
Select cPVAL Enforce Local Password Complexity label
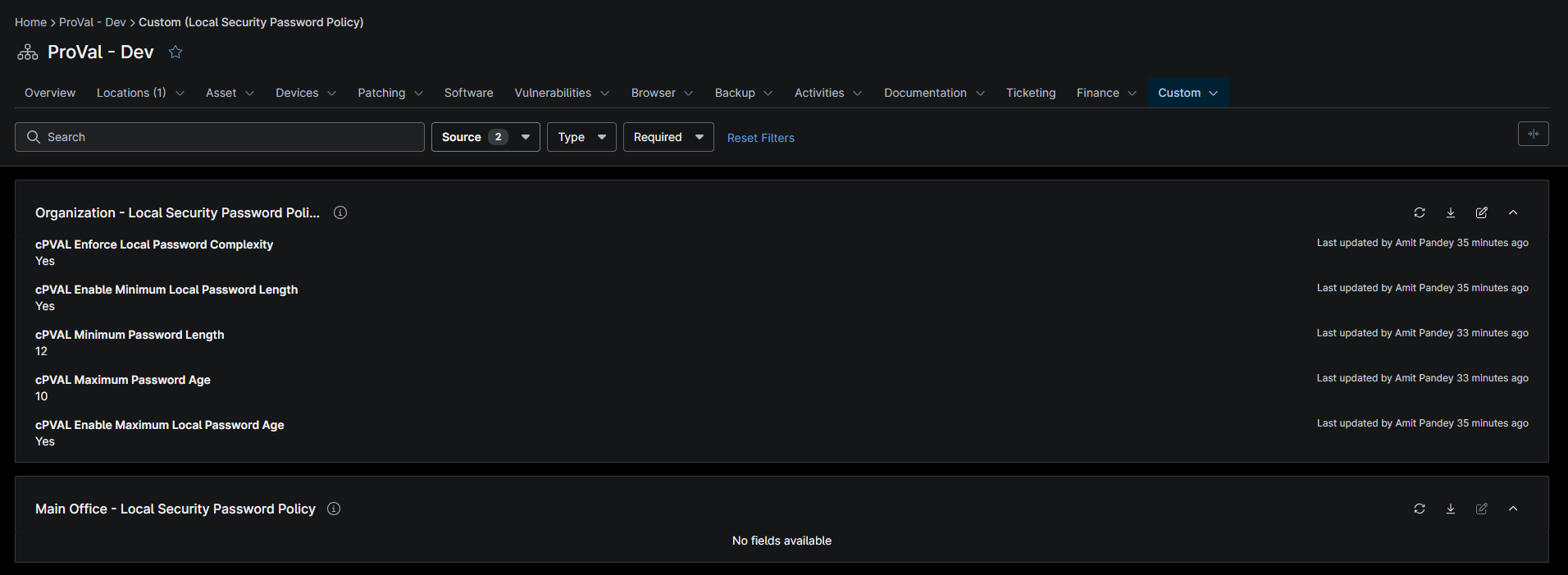[154, 244]
